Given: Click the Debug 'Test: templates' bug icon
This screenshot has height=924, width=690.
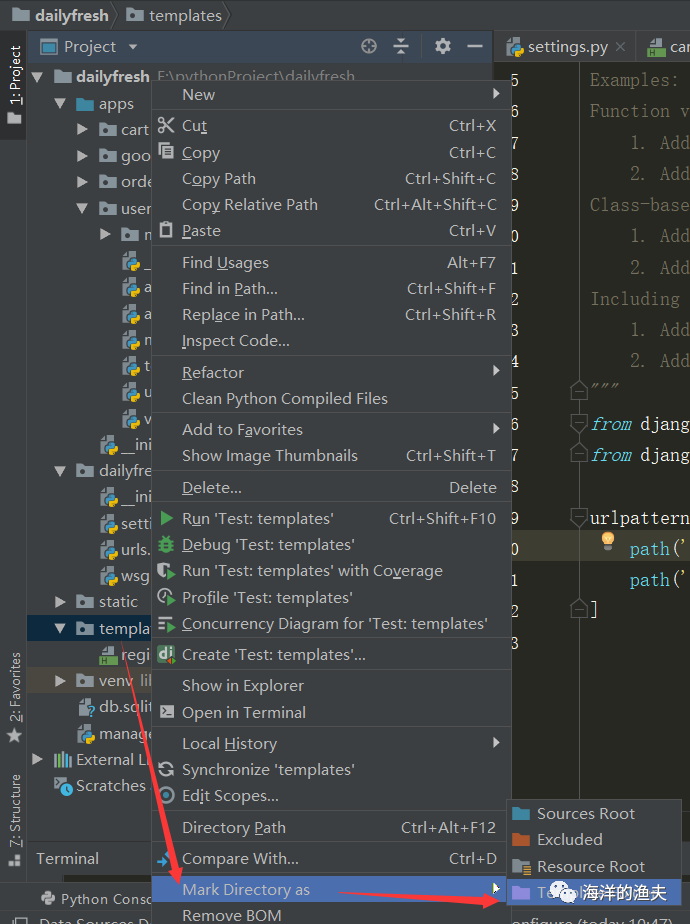Looking at the screenshot, I should coord(166,544).
